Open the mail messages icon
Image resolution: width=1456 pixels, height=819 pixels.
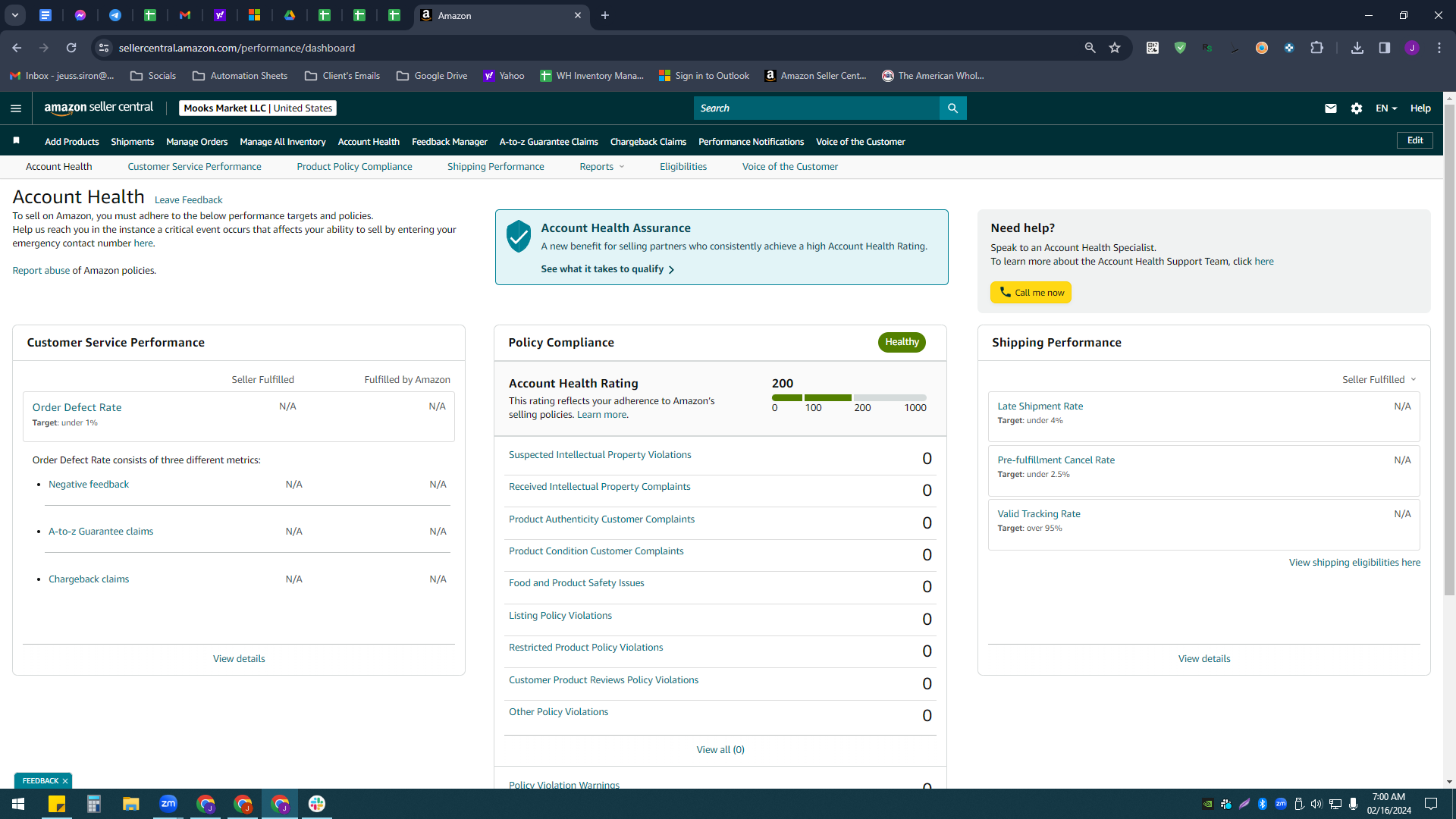pyautogui.click(x=1330, y=108)
